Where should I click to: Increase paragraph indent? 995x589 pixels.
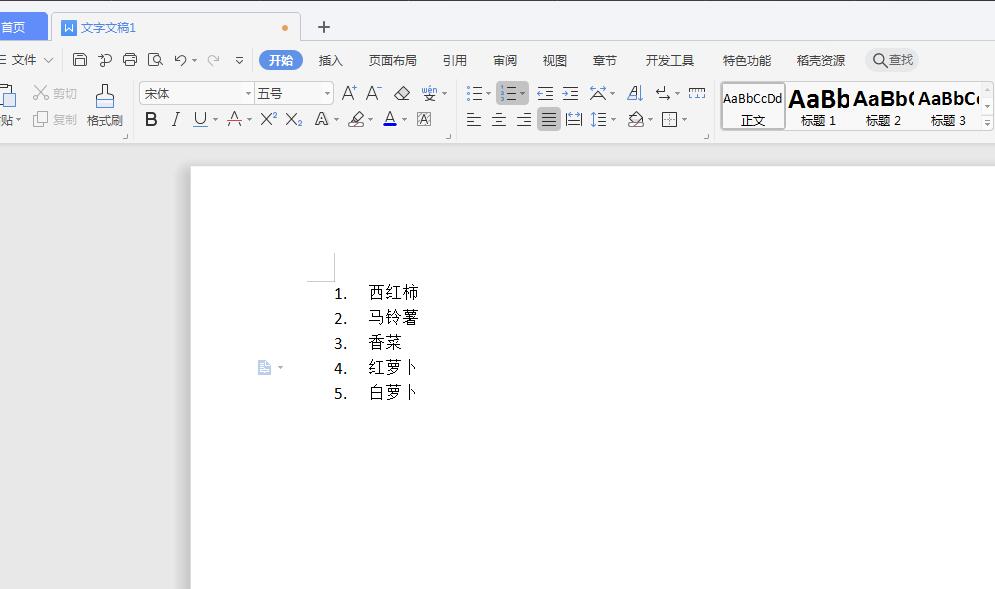pyautogui.click(x=570, y=93)
